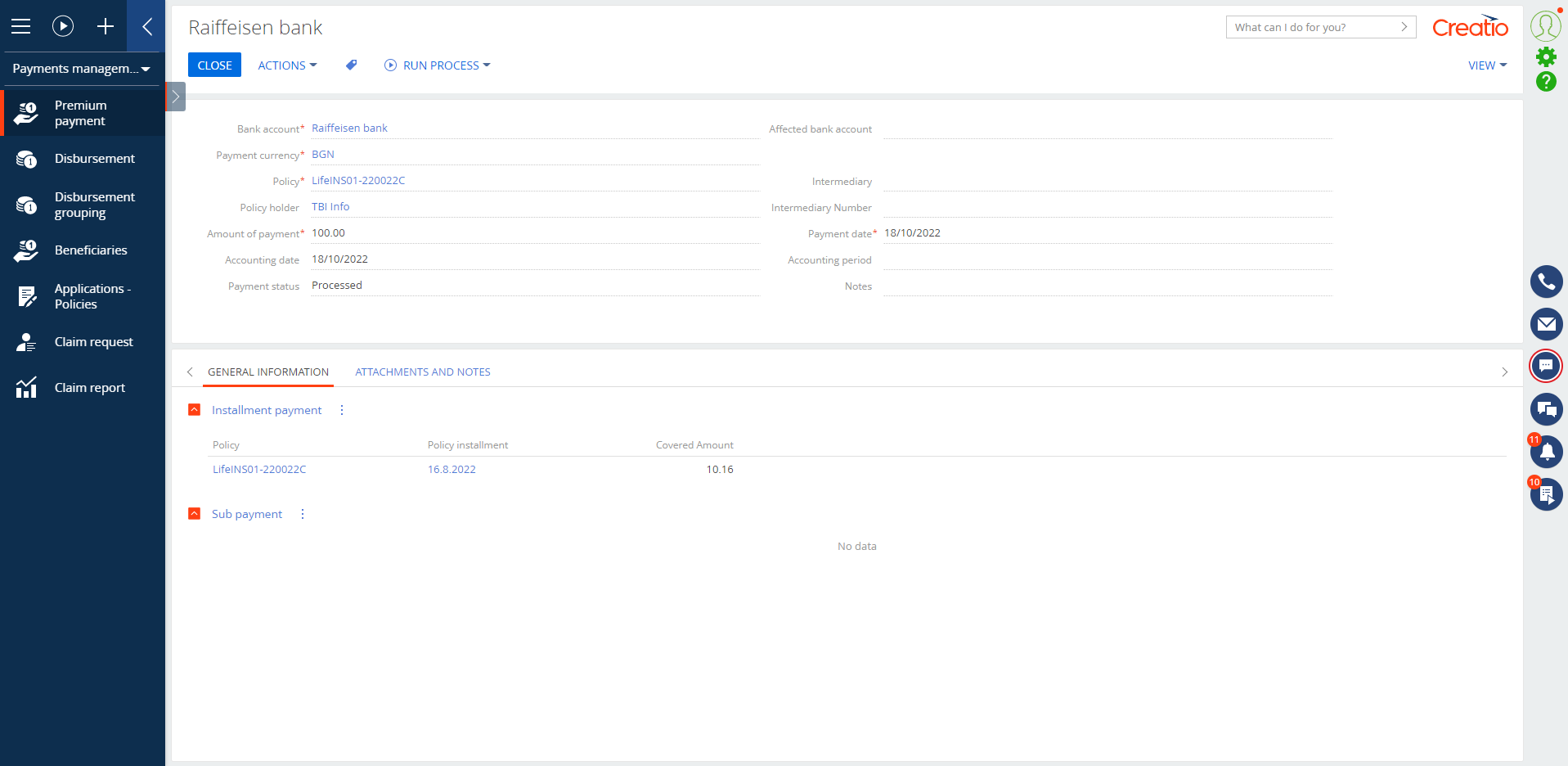Viewport: 1568px width, 766px height.
Task: Click the run process play icon in top bar
Action: (x=63, y=26)
